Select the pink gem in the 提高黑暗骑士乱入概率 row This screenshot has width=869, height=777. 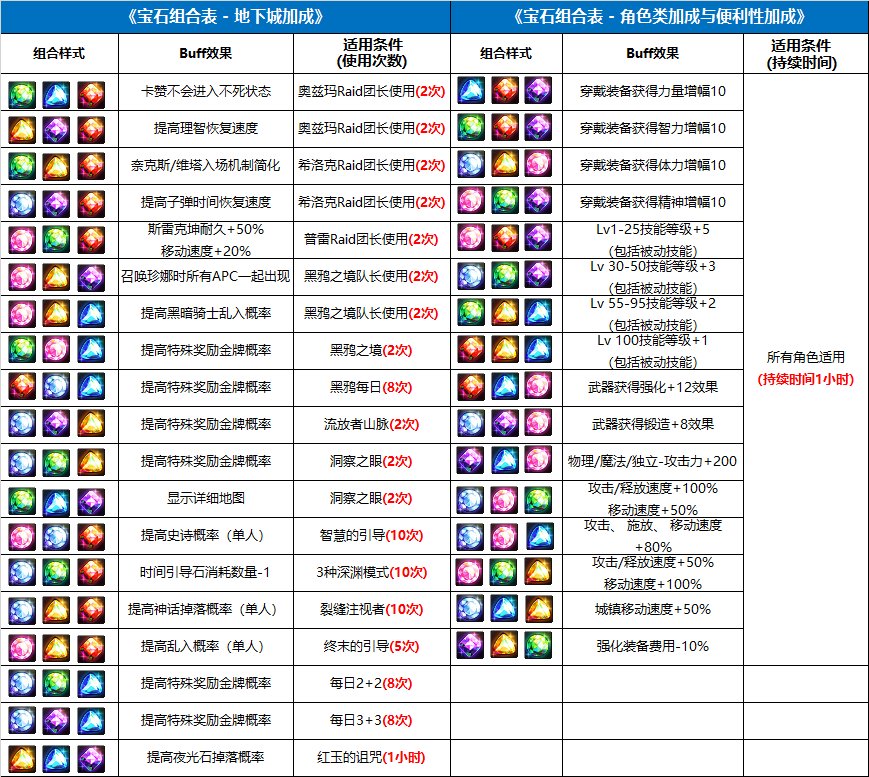(x=21, y=312)
